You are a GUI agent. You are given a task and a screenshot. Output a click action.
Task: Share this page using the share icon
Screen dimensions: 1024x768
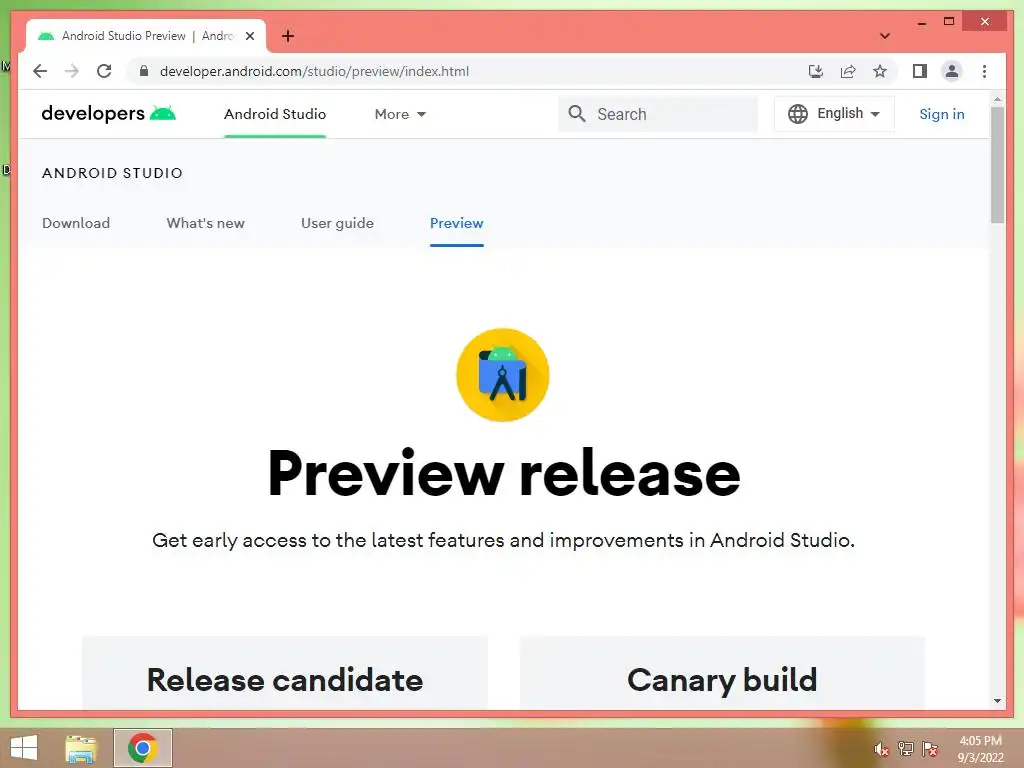tap(848, 71)
